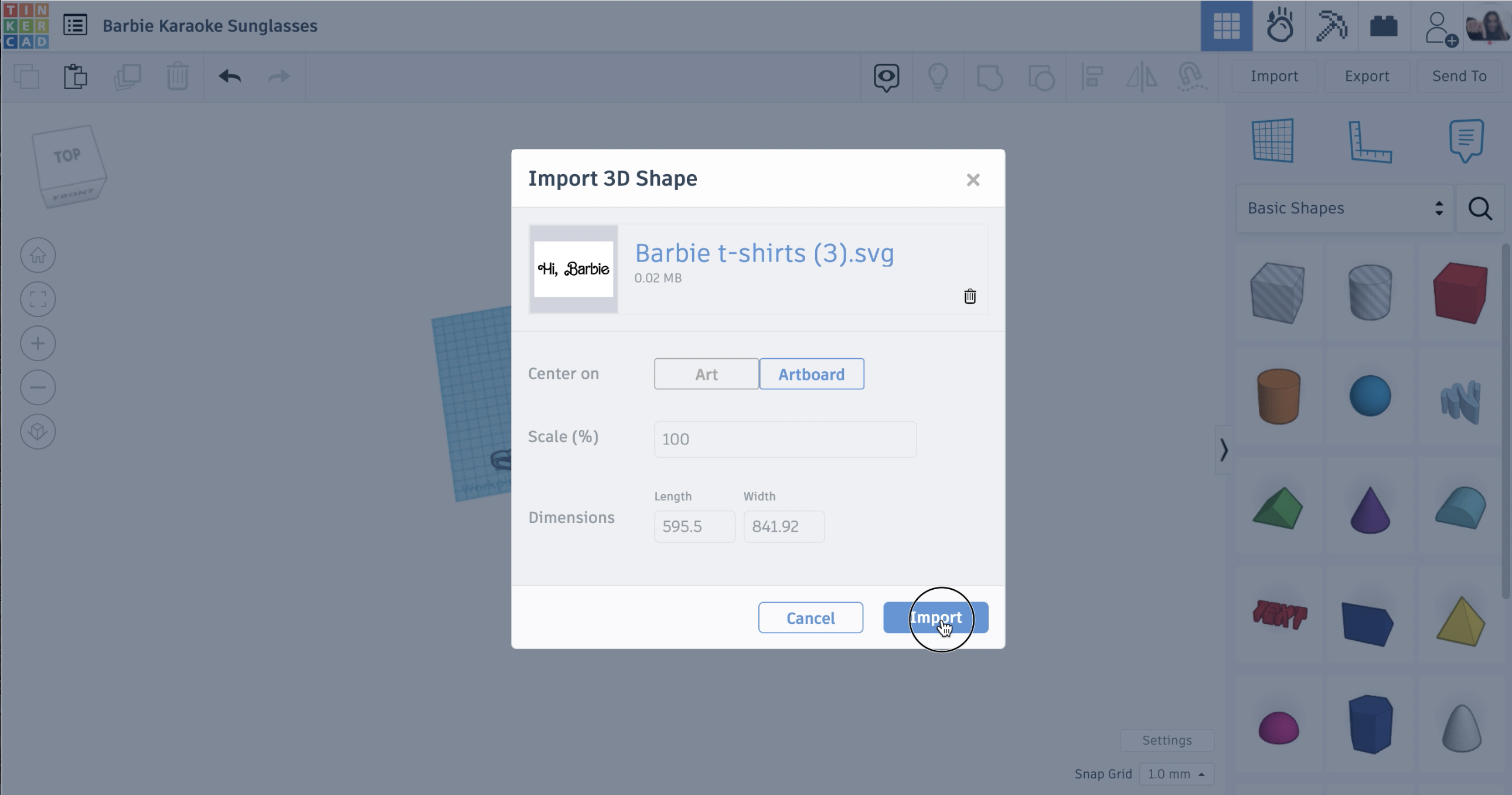Cancel the Import 3D Shape dialog

click(x=811, y=618)
